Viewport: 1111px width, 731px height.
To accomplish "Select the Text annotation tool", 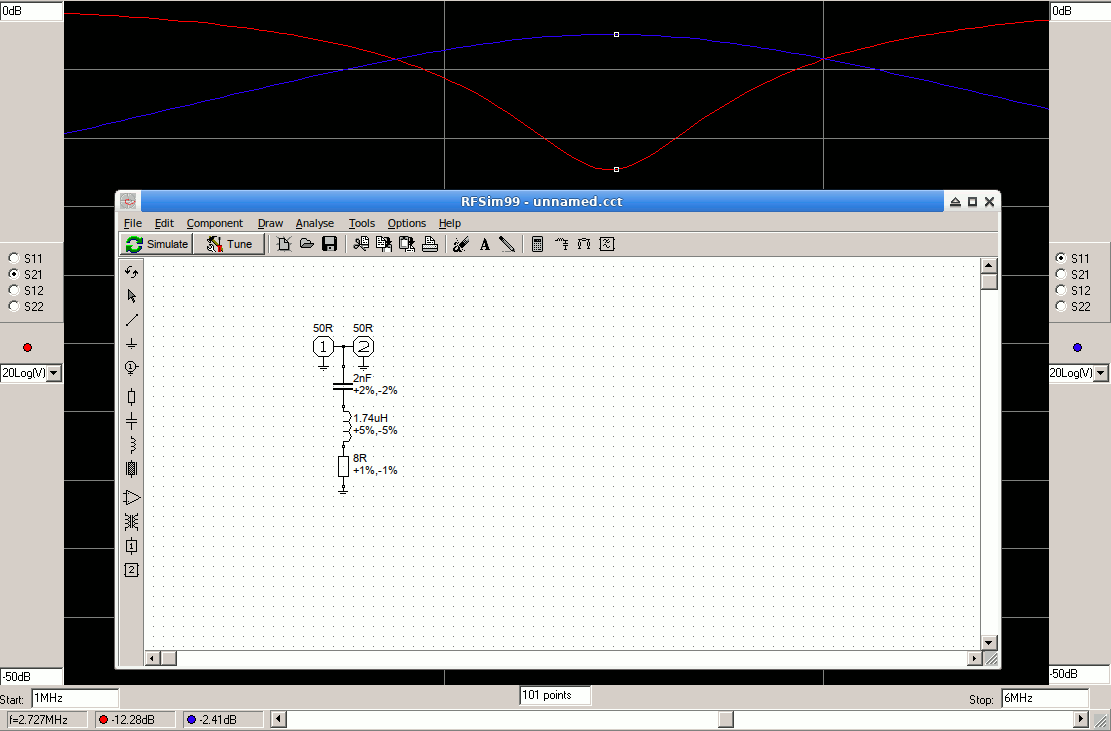I will 484,243.
